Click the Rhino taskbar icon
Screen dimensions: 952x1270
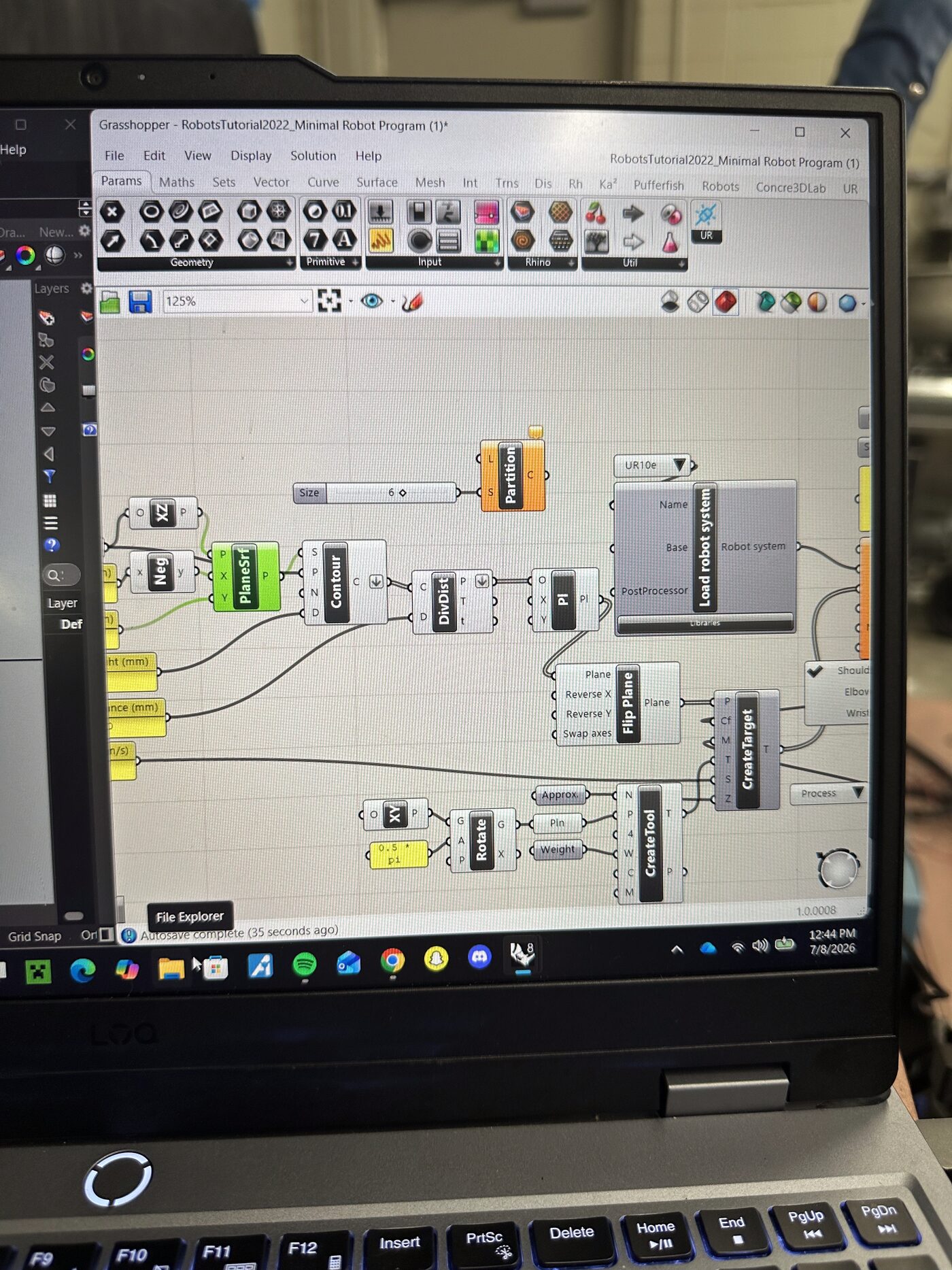pyautogui.click(x=522, y=954)
